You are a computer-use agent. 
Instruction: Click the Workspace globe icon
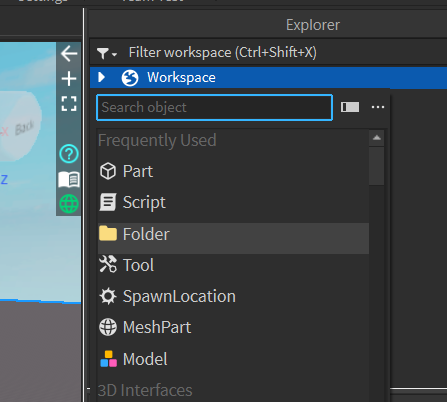coord(130,78)
